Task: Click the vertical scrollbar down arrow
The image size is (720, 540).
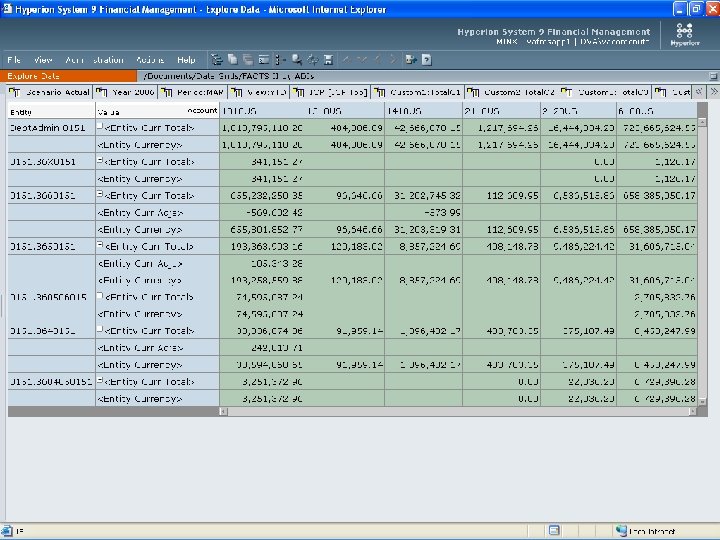Action: [x=702, y=401]
